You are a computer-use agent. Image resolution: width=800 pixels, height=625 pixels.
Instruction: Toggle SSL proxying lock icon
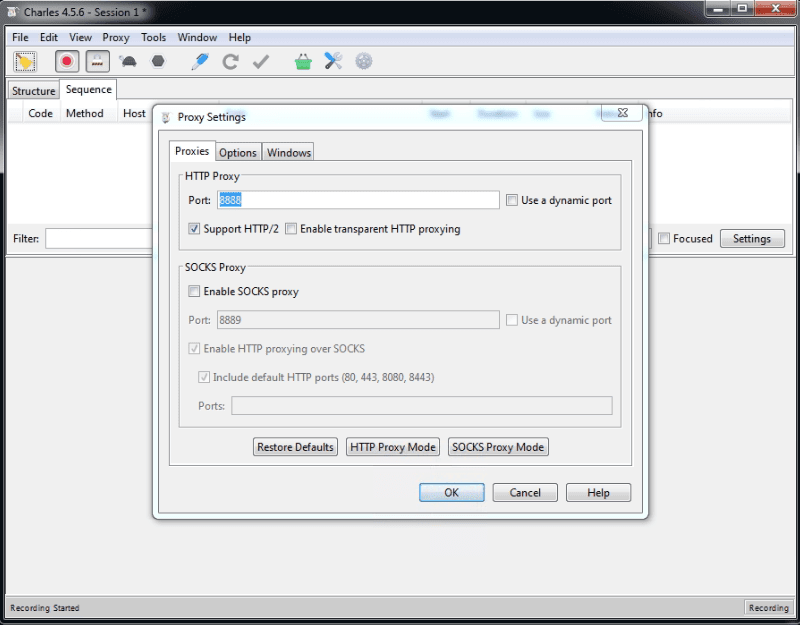(x=97, y=62)
